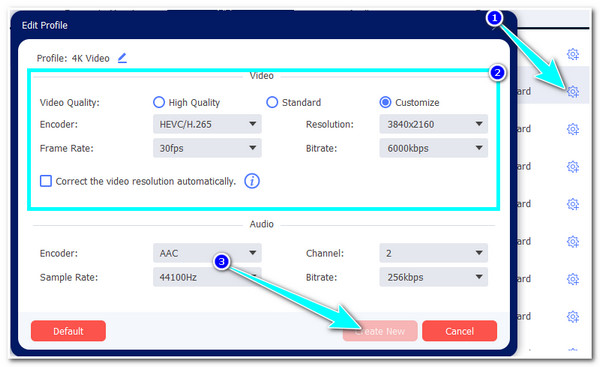
Task: Expand the Channel dropdown showing 2
Action: [x=434, y=253]
